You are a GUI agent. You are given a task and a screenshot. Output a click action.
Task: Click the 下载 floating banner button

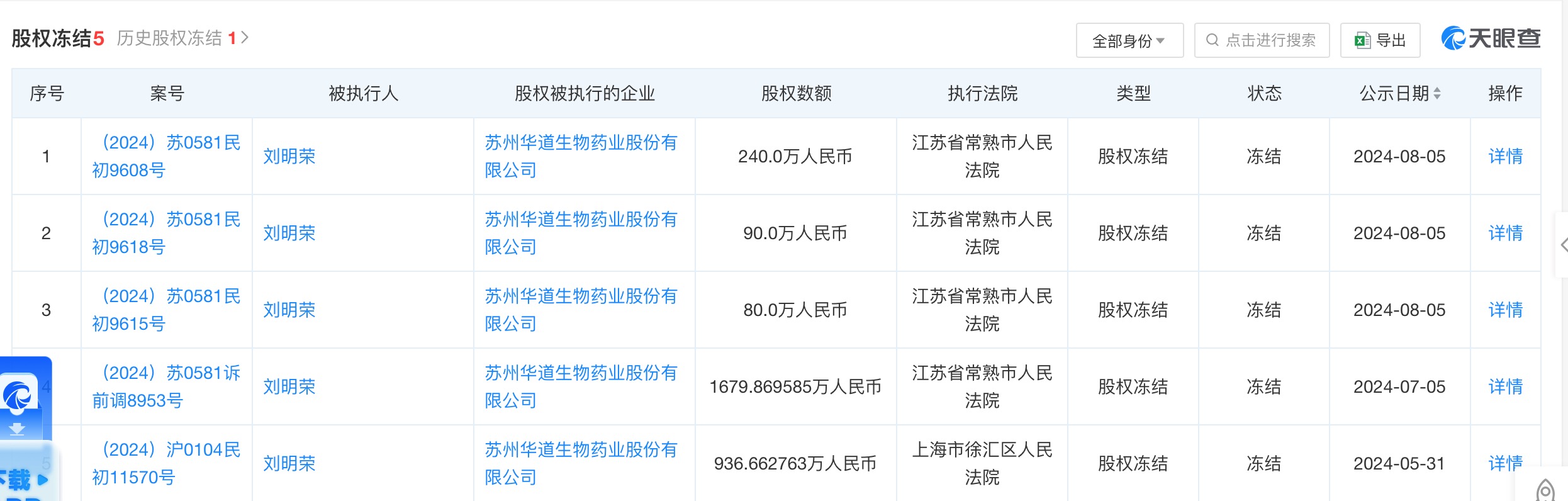click(x=24, y=480)
